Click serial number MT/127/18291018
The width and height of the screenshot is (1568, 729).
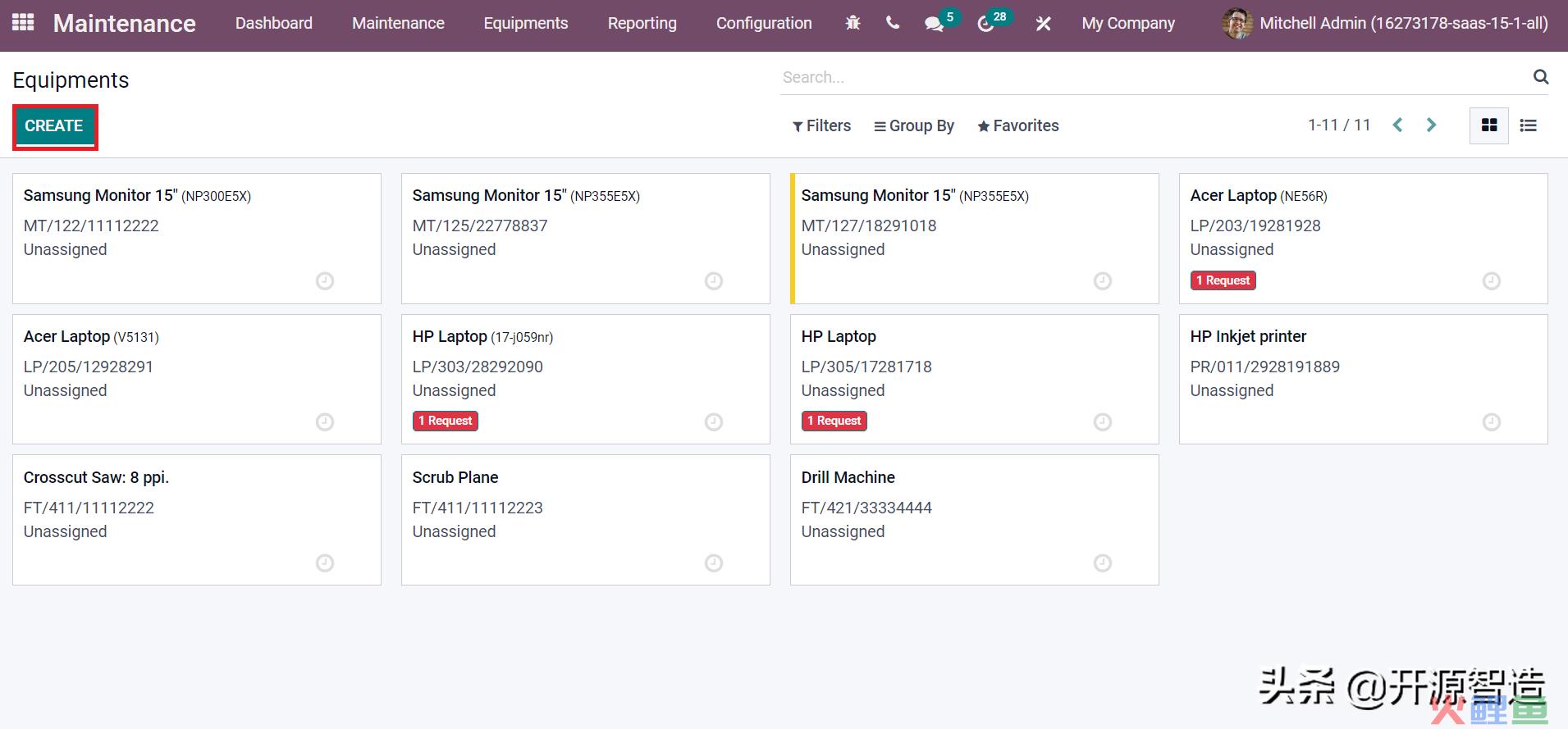[x=869, y=226]
